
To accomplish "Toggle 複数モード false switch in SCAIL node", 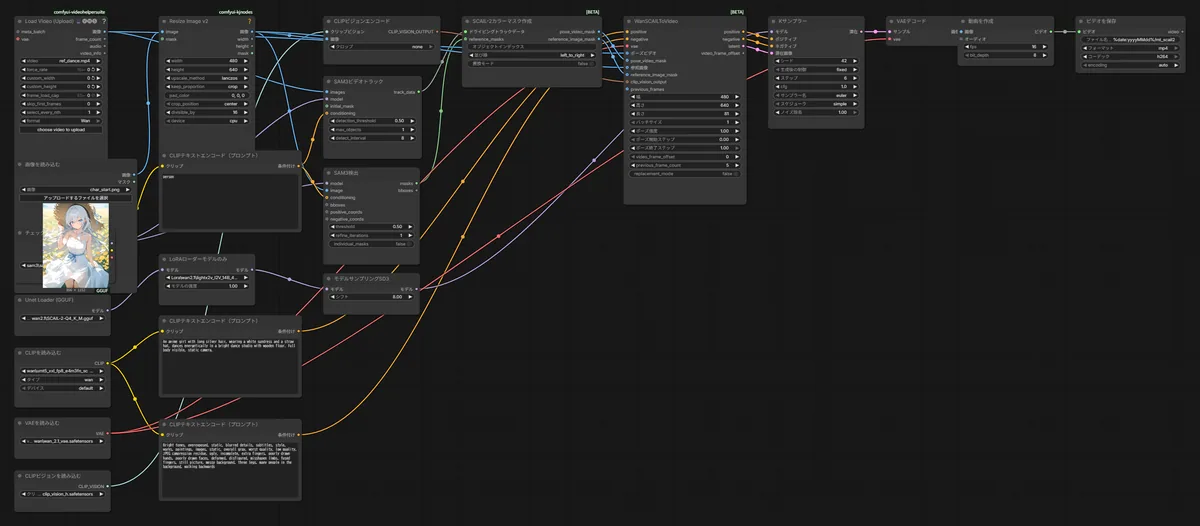I will click(x=532, y=63).
